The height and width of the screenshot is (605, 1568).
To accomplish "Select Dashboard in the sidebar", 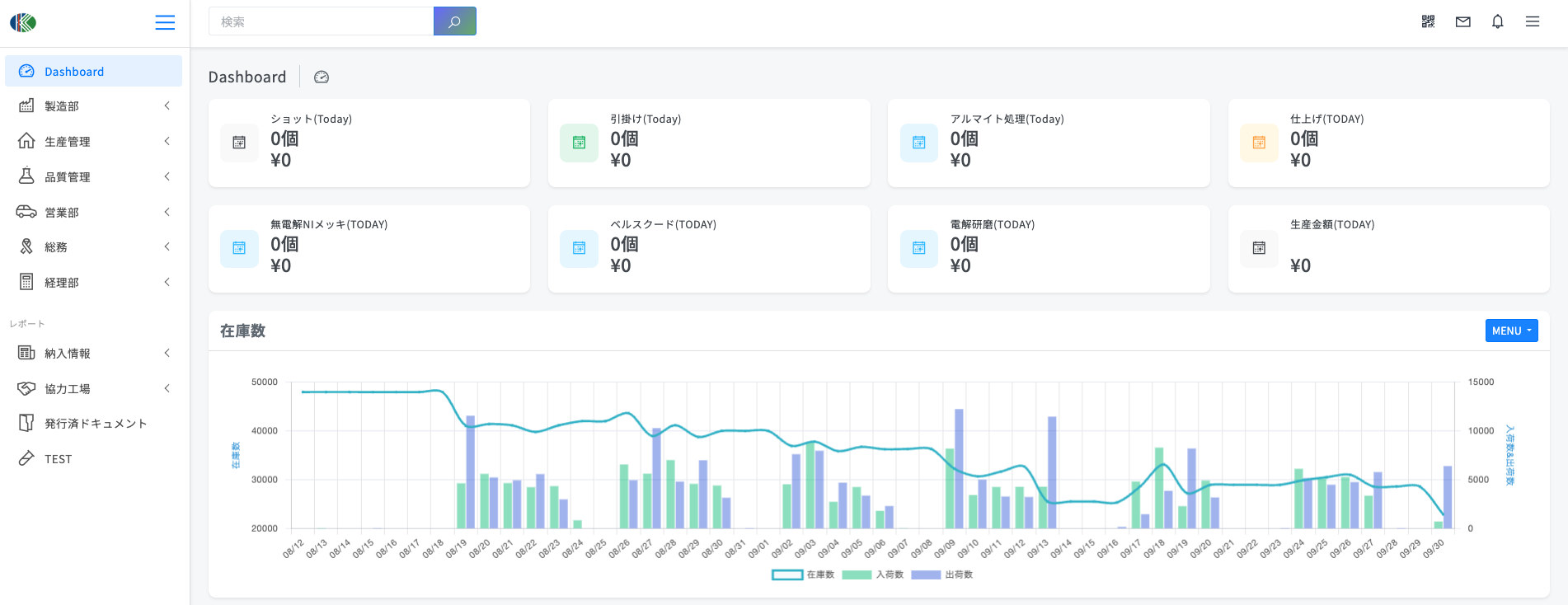I will point(93,72).
